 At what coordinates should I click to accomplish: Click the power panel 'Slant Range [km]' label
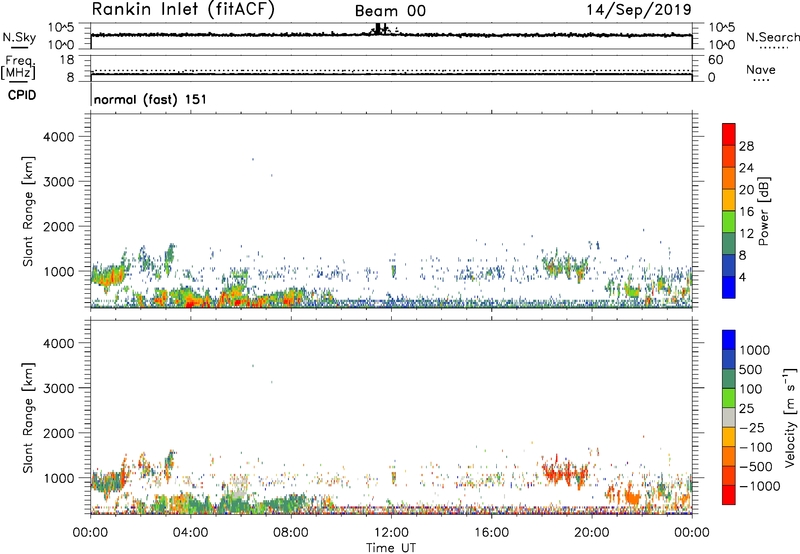[28, 211]
